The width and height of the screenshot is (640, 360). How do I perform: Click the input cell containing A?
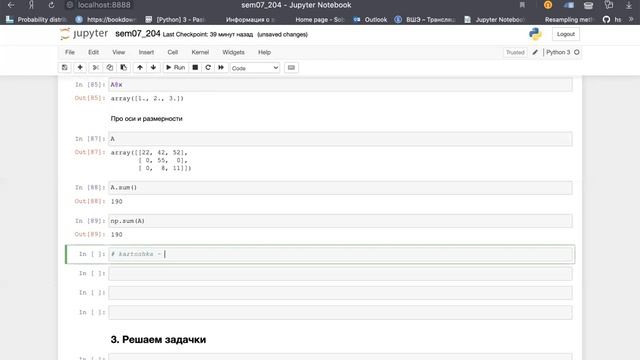340,139
